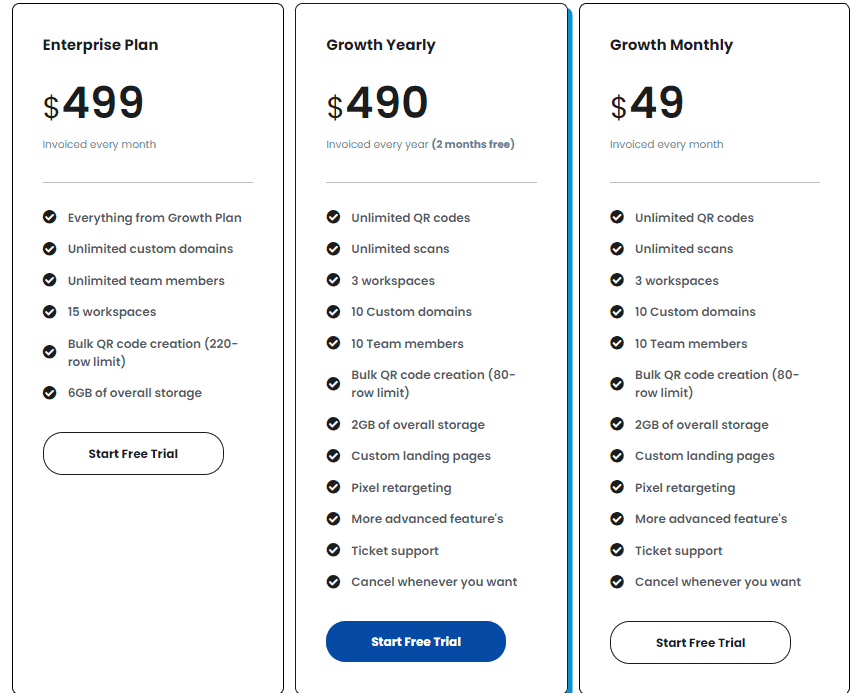Select the checkmark beside 6GB of overall storage

(x=49, y=392)
